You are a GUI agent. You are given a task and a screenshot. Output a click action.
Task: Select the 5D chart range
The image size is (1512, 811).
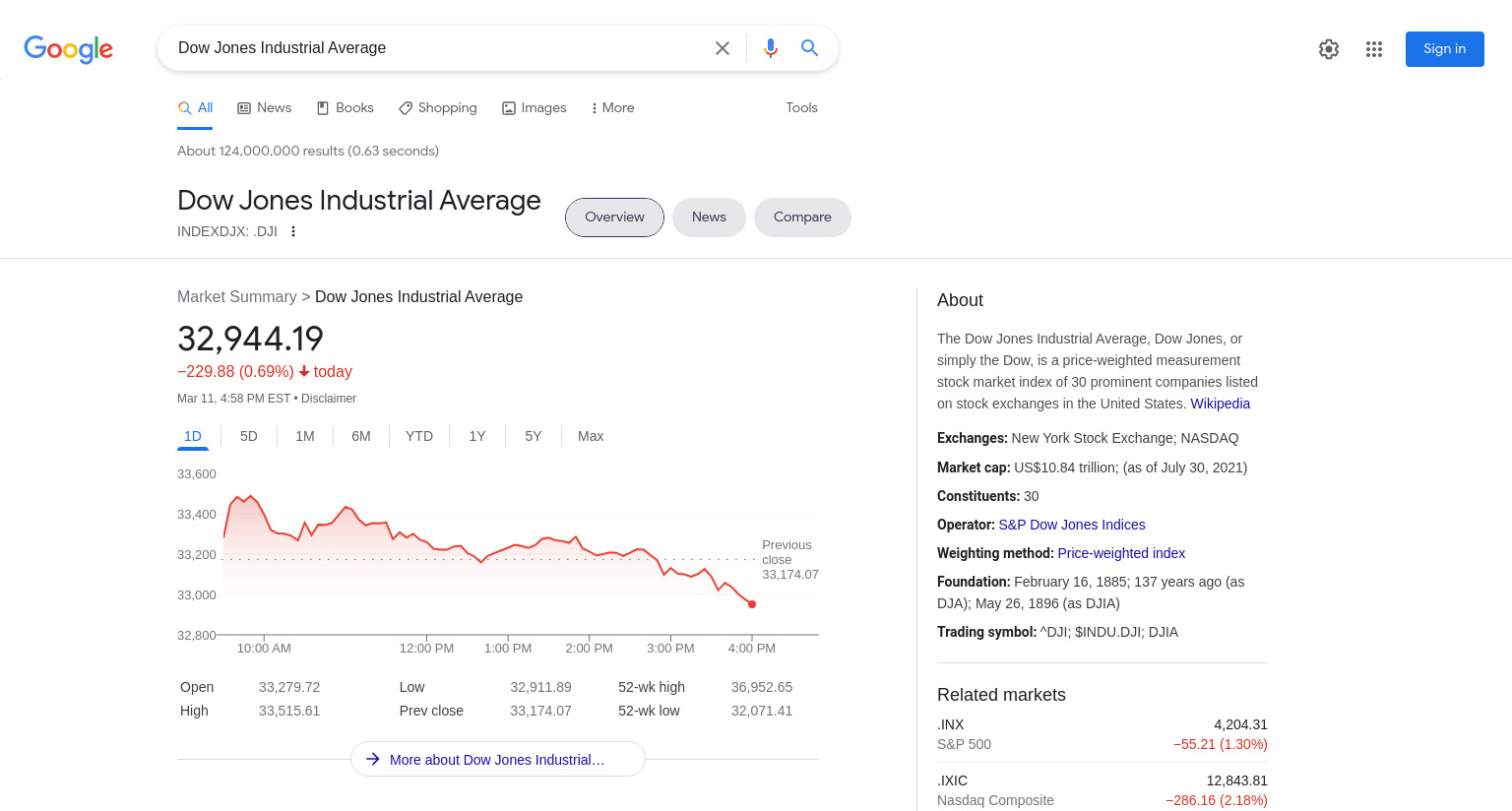249,436
